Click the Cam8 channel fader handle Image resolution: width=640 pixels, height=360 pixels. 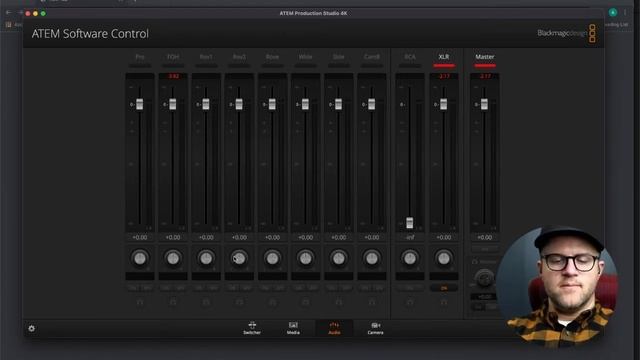pos(371,104)
